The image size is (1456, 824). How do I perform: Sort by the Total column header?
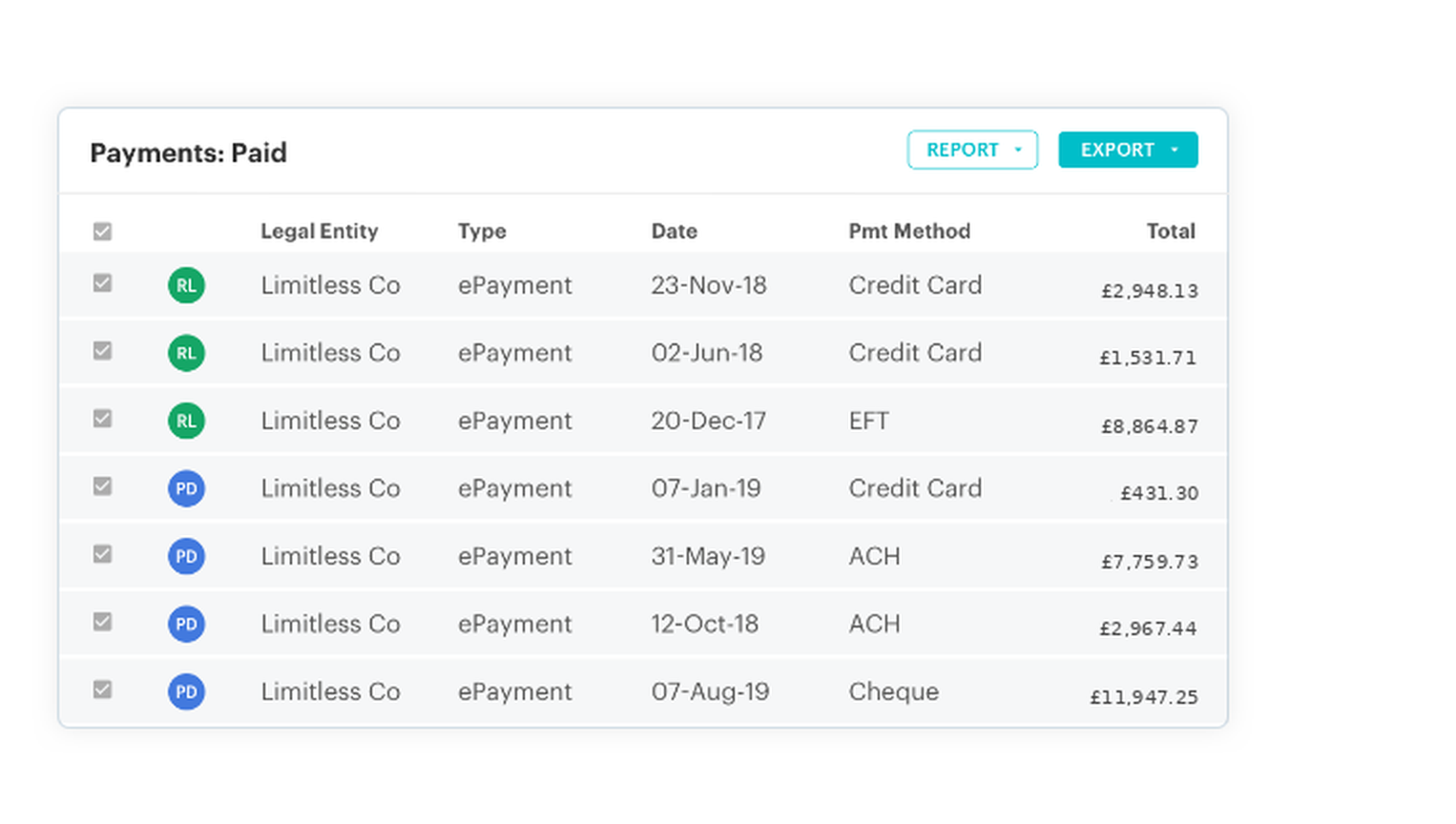pos(1171,231)
